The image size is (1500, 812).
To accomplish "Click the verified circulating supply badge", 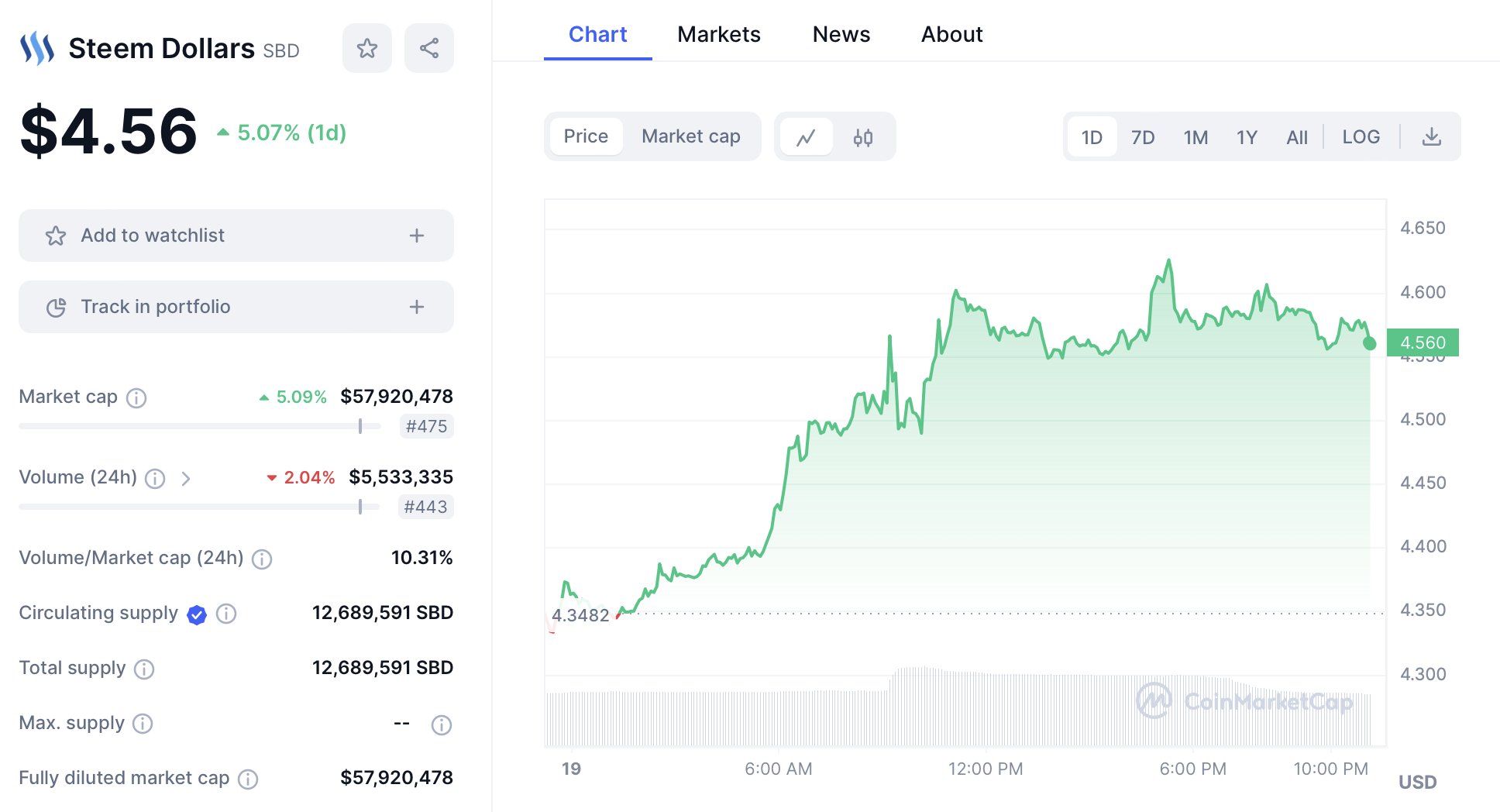I will [x=197, y=615].
